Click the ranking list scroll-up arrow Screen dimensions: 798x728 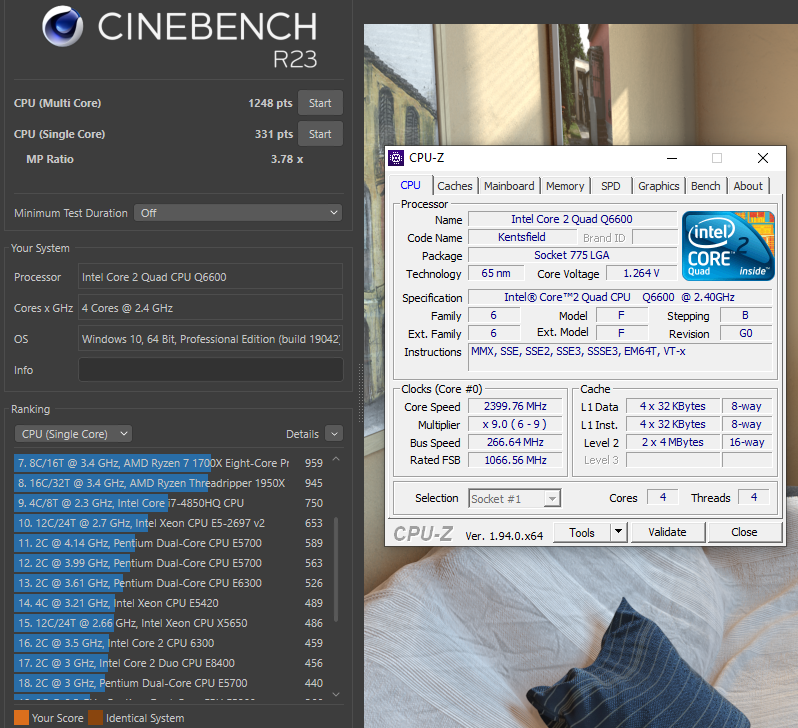[336, 459]
